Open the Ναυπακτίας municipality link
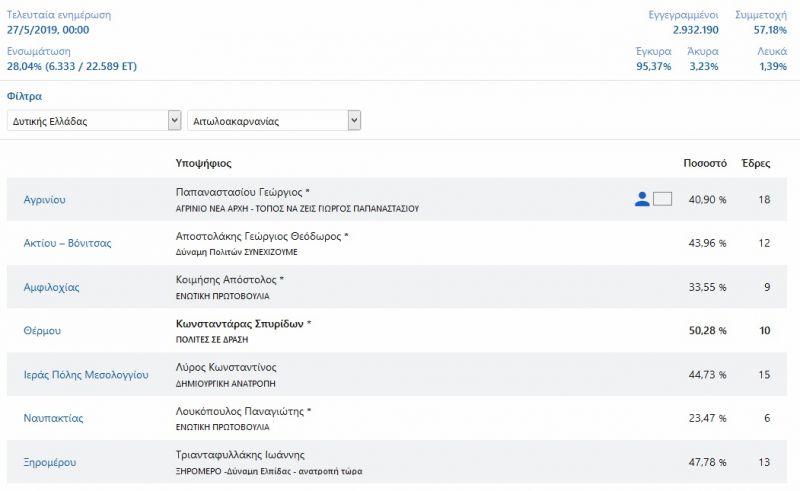 53,418
